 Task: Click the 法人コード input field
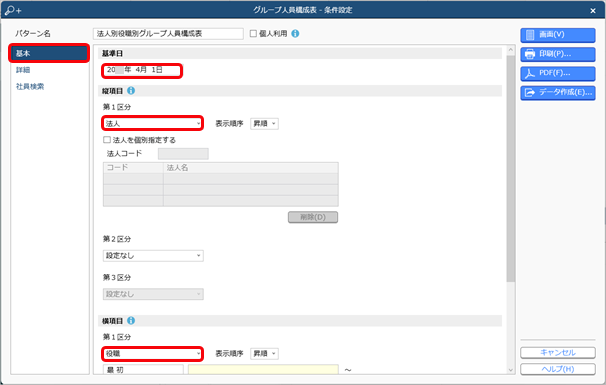tap(183, 154)
